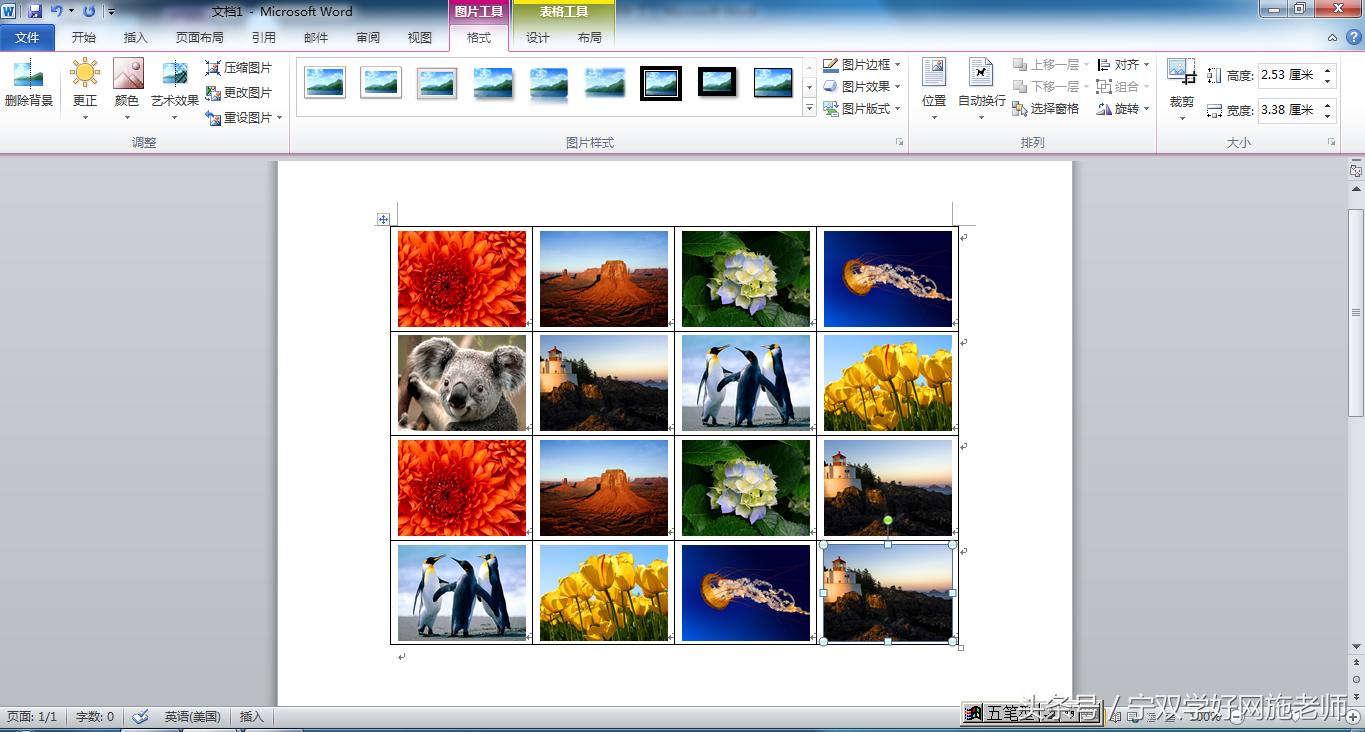Open the 图片效果 (Picture Effects) menu
This screenshot has width=1365, height=732.
860,86
